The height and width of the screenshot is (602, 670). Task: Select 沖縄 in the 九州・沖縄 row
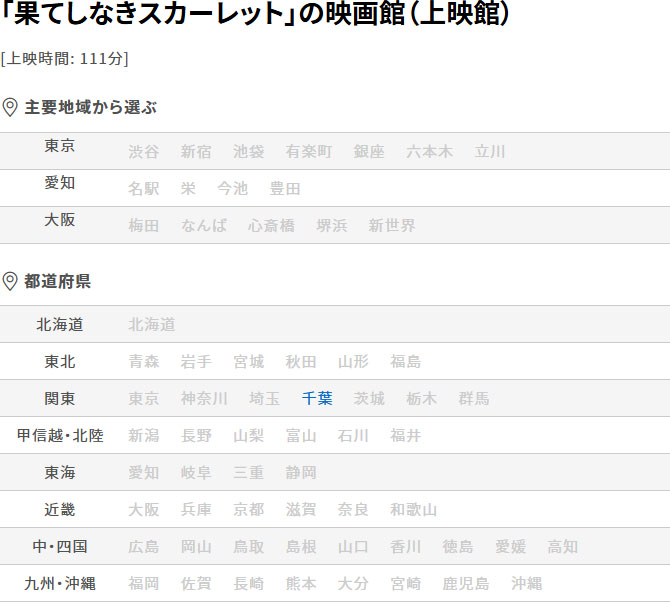[x=526, y=584]
